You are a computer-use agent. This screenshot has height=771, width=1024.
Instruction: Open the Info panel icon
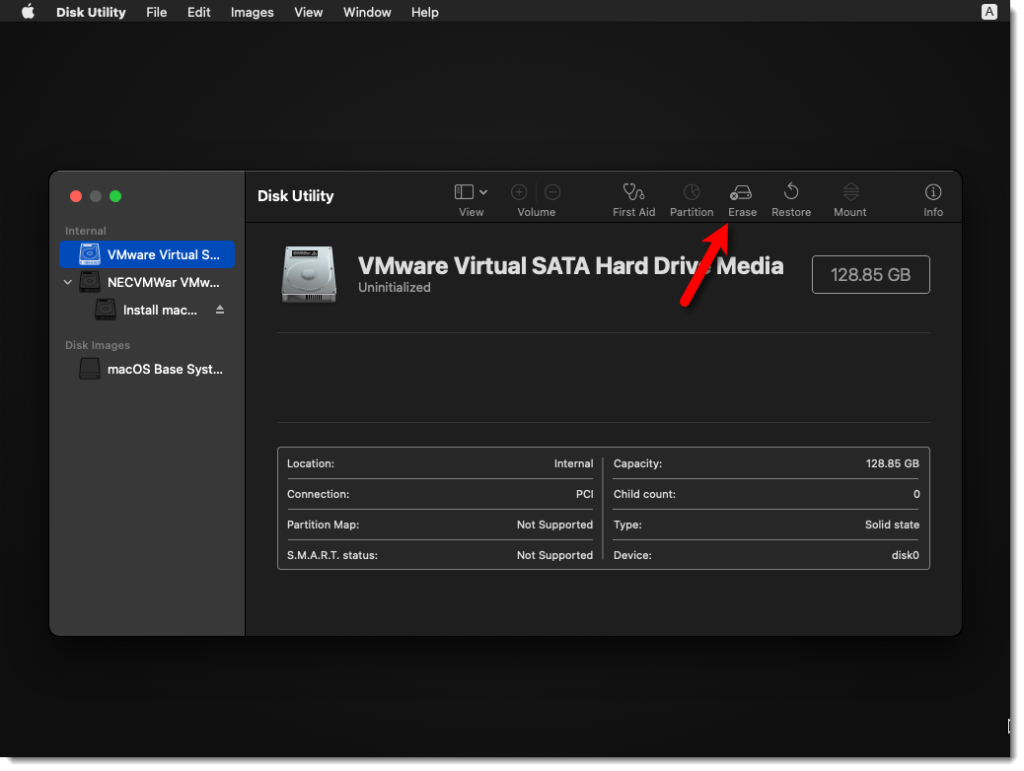coord(933,192)
